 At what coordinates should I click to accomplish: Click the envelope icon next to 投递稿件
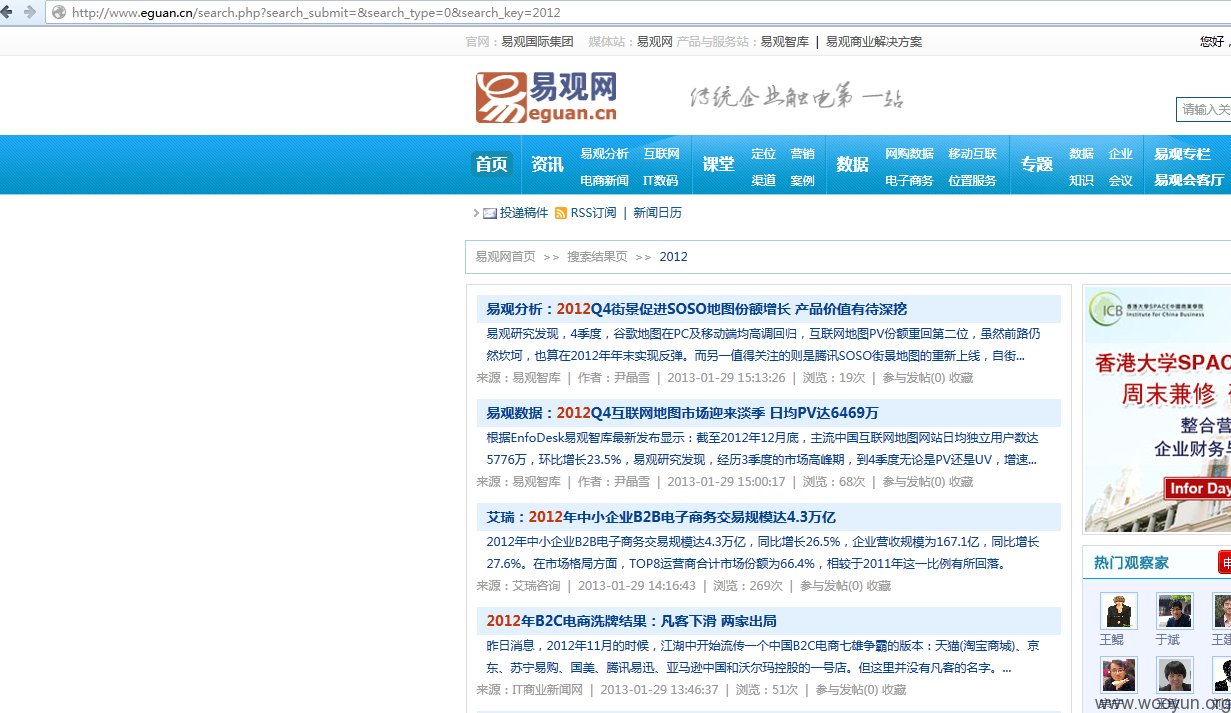[489, 213]
